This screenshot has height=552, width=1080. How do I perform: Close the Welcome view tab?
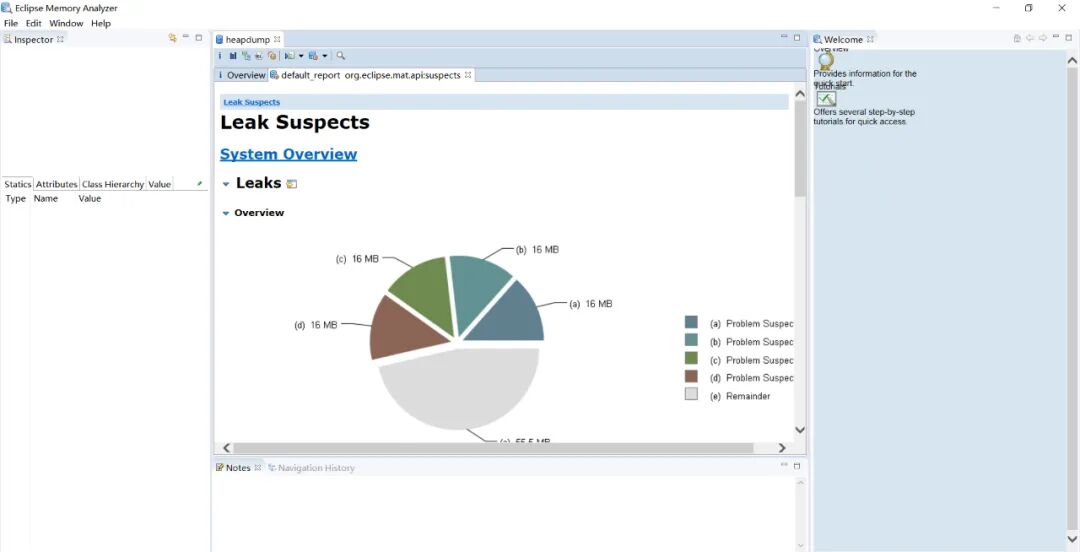[x=870, y=39]
